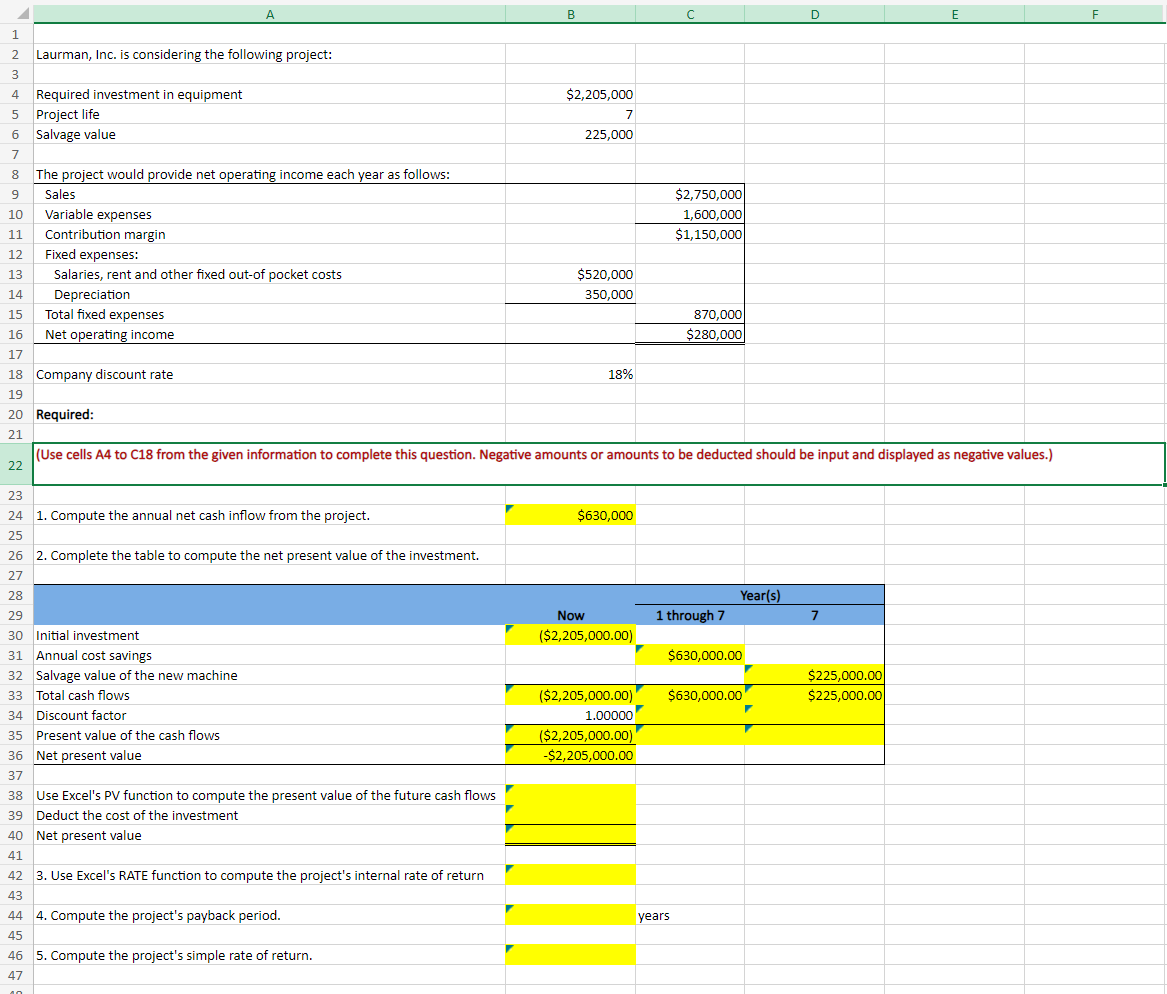Select net present value cell -$2,205,000.00
This screenshot has width=1167, height=994.
tap(570, 755)
